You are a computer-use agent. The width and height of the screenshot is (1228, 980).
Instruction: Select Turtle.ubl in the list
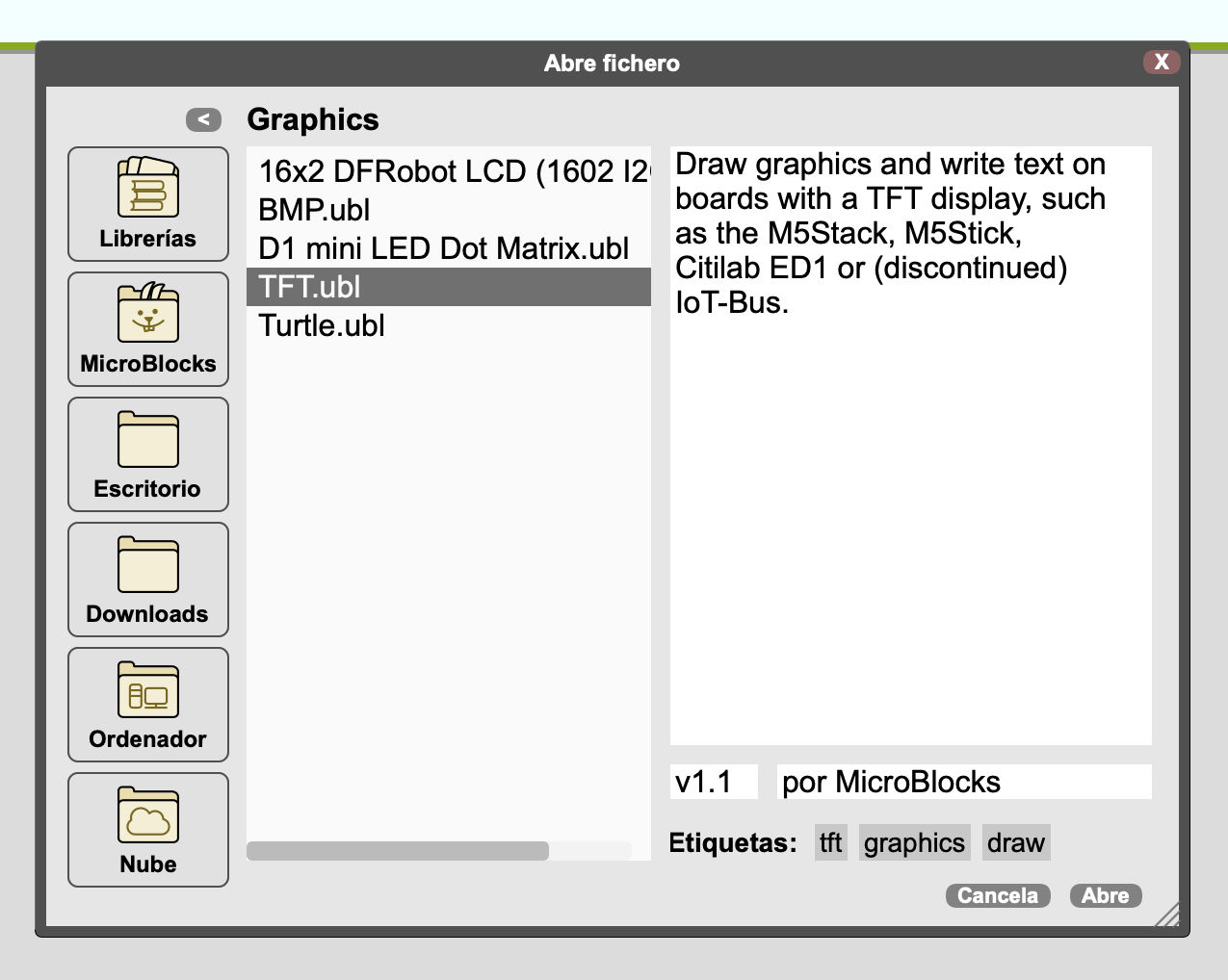click(322, 325)
